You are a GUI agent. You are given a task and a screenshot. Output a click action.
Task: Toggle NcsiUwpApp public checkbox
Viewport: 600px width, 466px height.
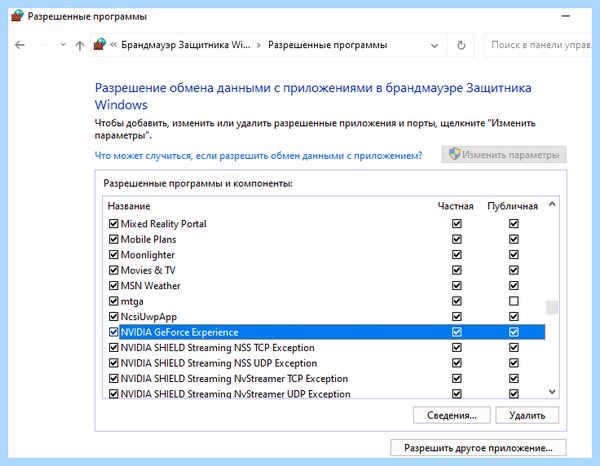point(514,316)
